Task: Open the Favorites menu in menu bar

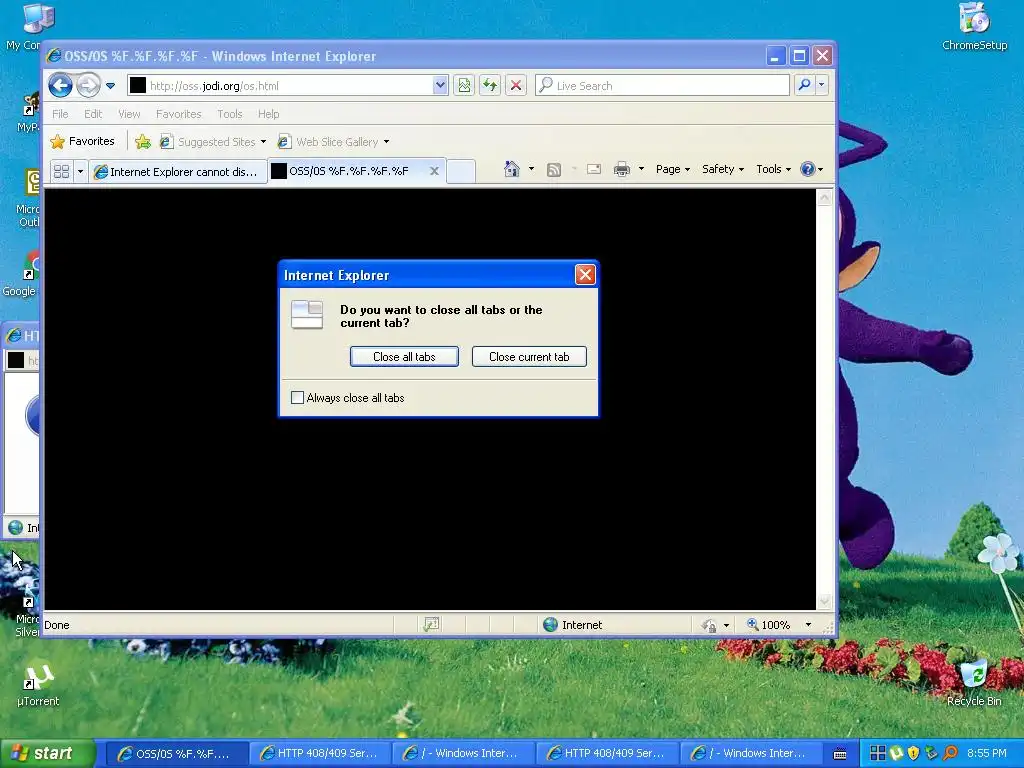Action: click(178, 114)
